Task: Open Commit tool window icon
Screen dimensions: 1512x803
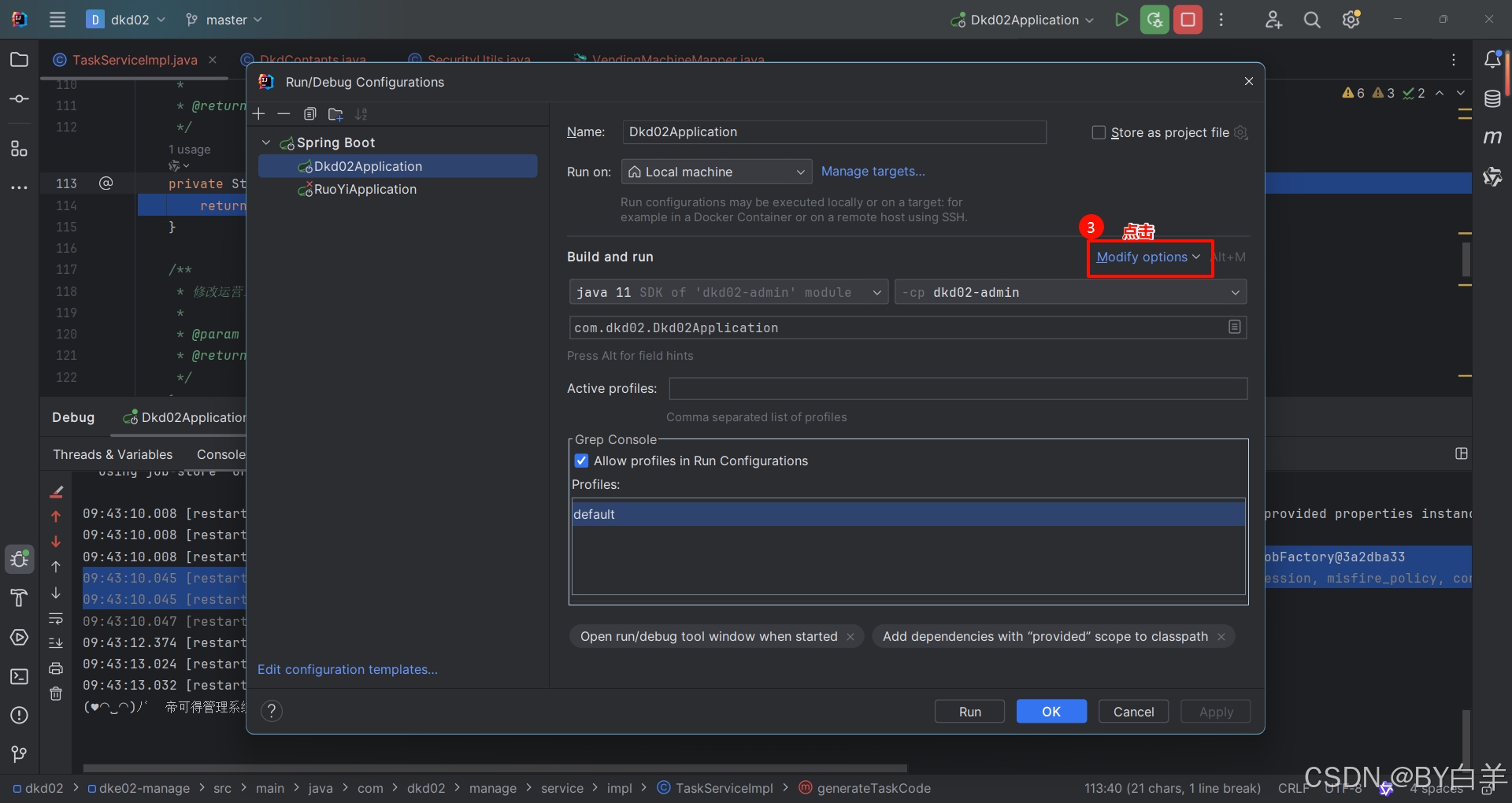Action: 20,98
